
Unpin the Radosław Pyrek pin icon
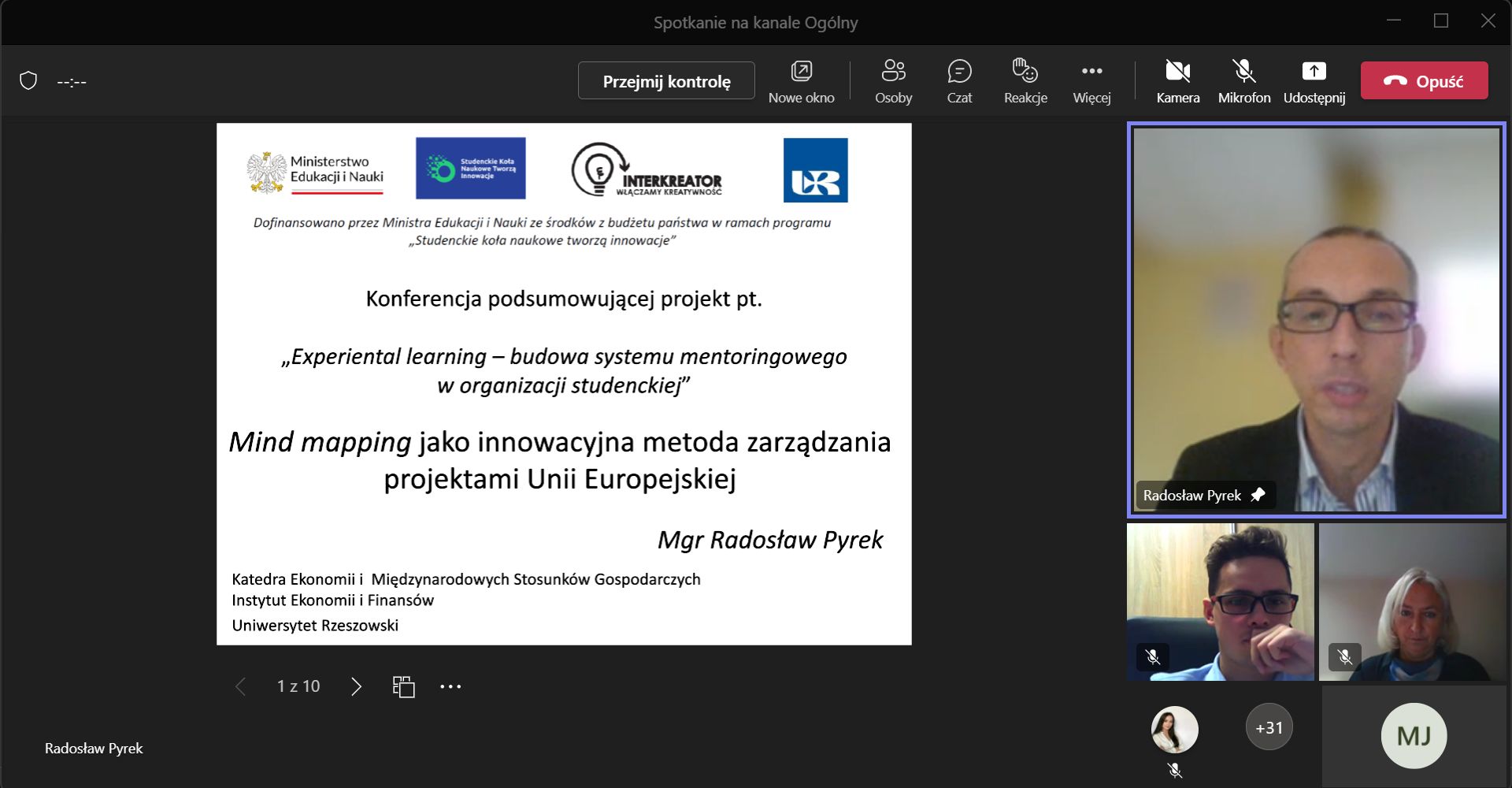point(1258,495)
